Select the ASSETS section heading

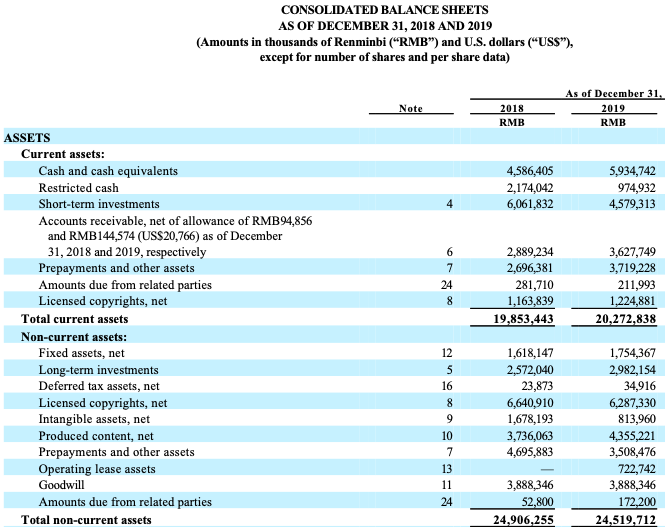pos(28,138)
